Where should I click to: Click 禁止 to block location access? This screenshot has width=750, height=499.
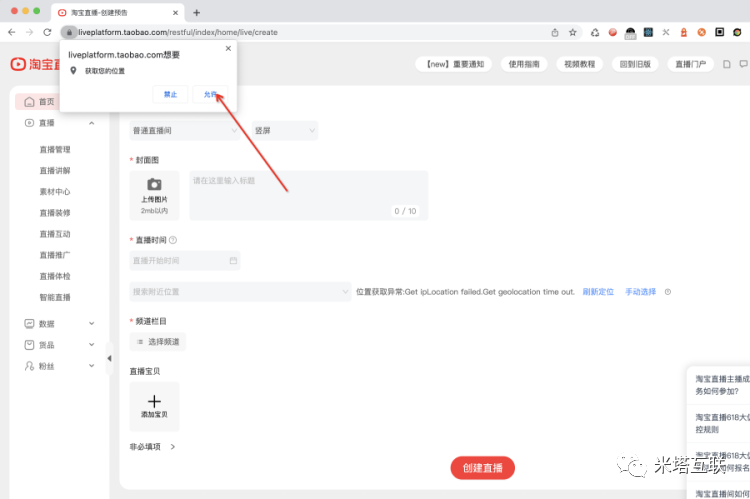(170, 94)
